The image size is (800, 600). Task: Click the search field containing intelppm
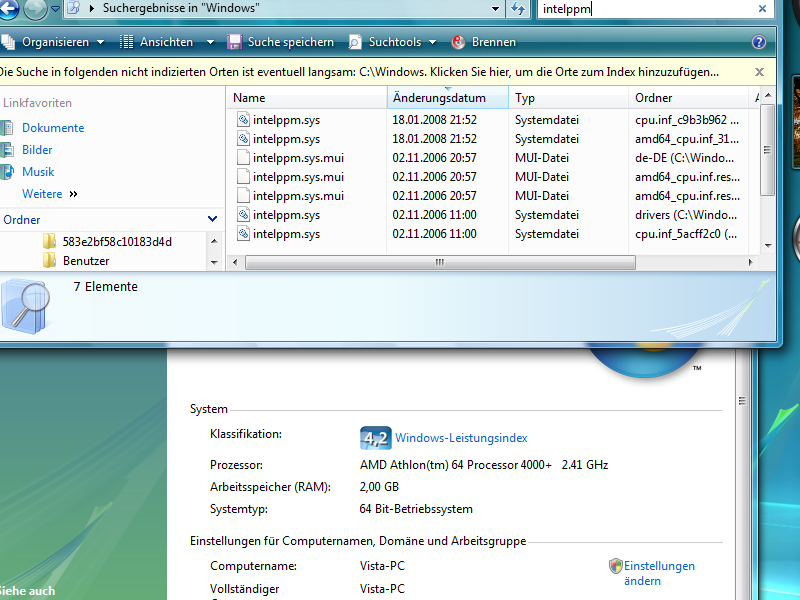[x=645, y=9]
